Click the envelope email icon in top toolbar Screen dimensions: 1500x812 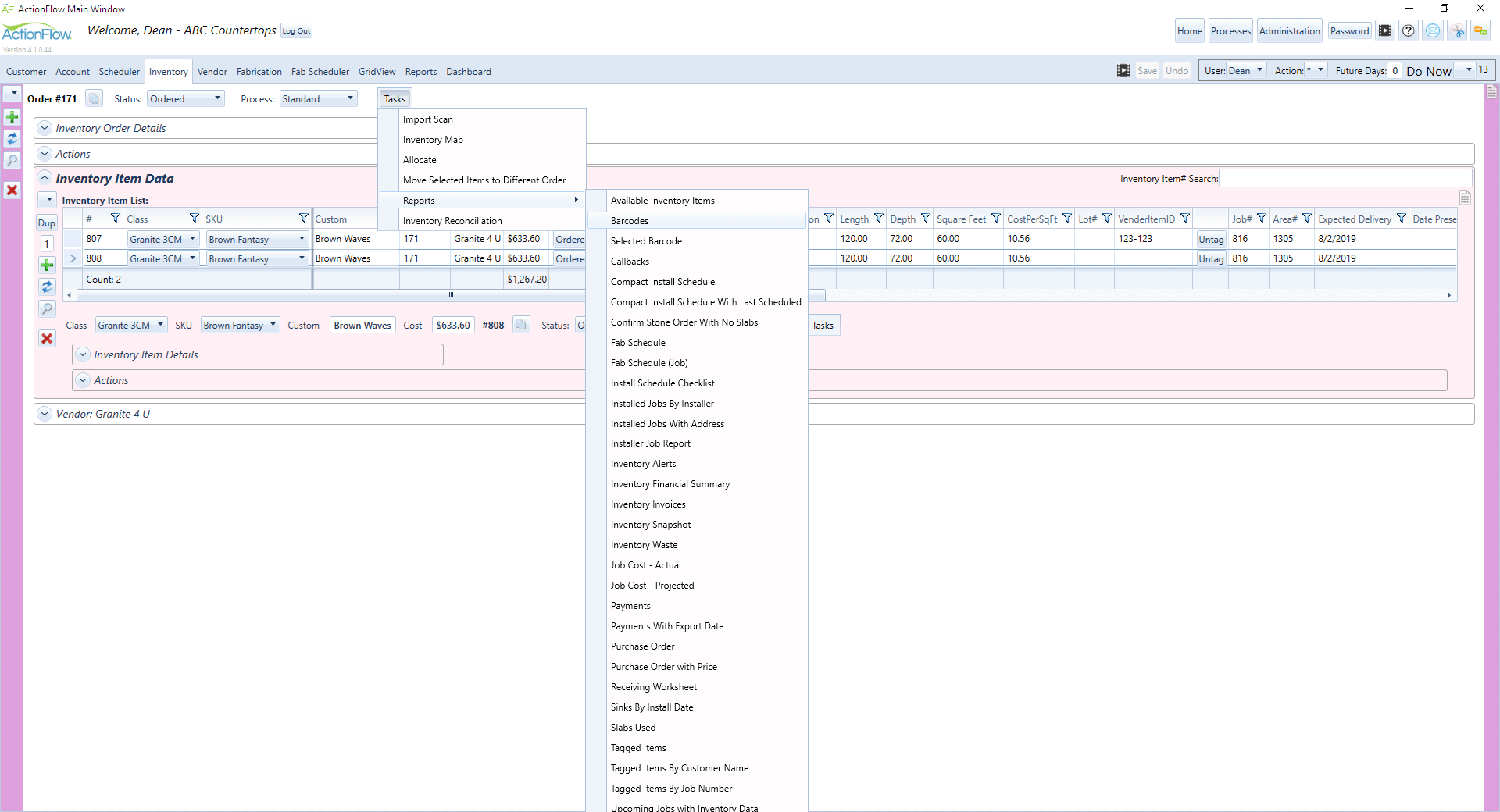coord(1433,30)
